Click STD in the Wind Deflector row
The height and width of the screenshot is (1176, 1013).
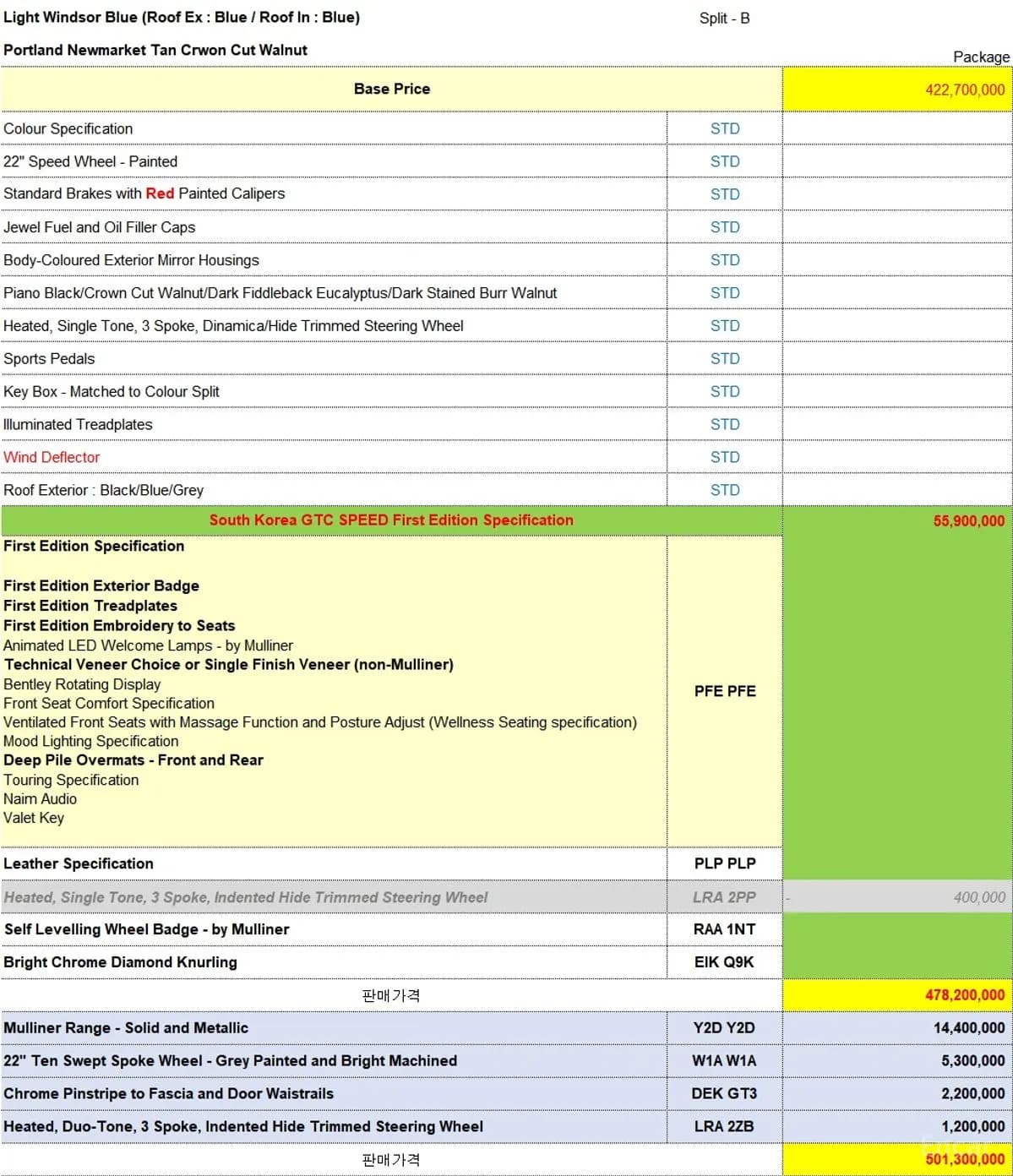pyautogui.click(x=725, y=457)
